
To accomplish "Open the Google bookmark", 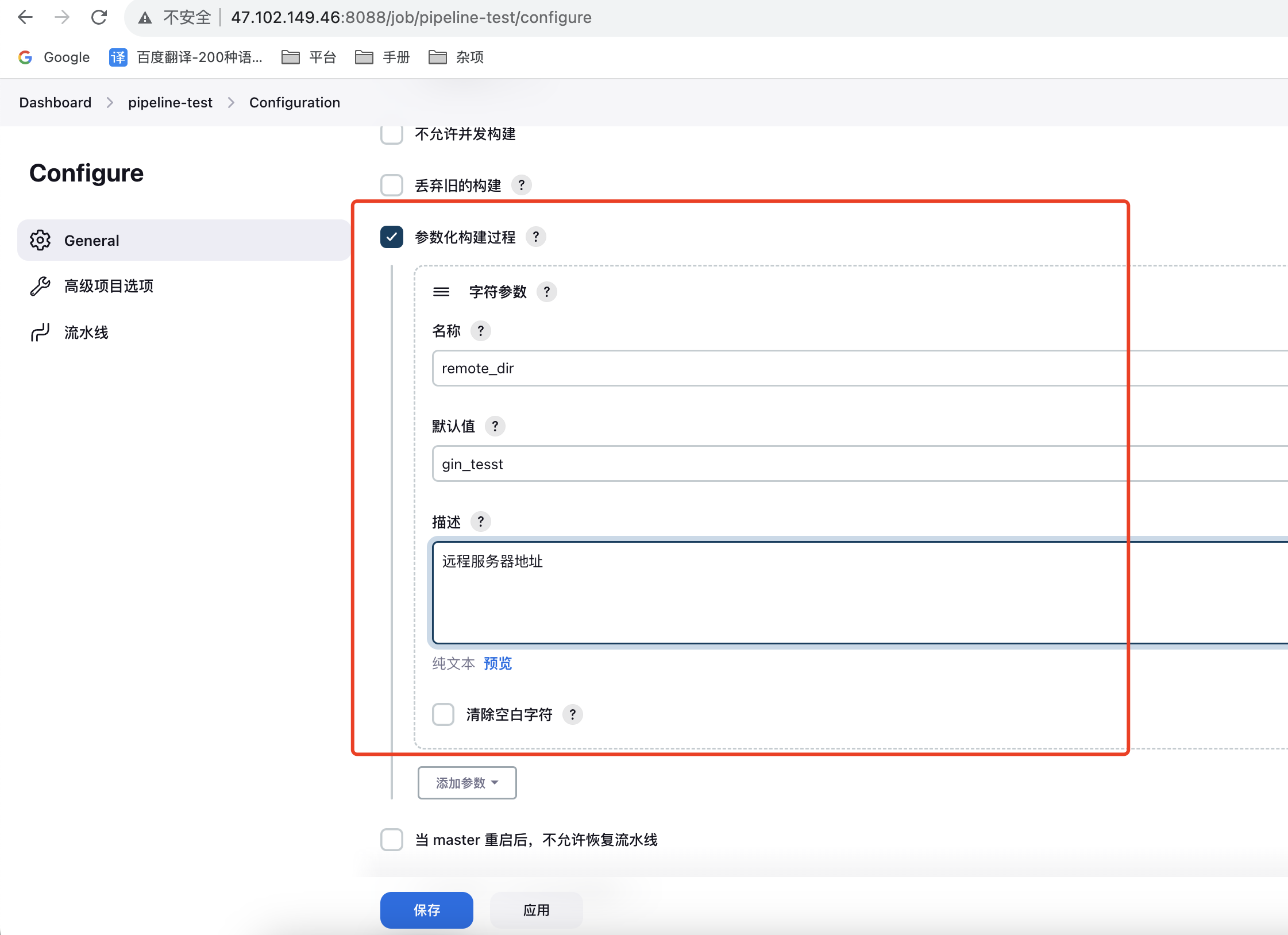I will (54, 57).
